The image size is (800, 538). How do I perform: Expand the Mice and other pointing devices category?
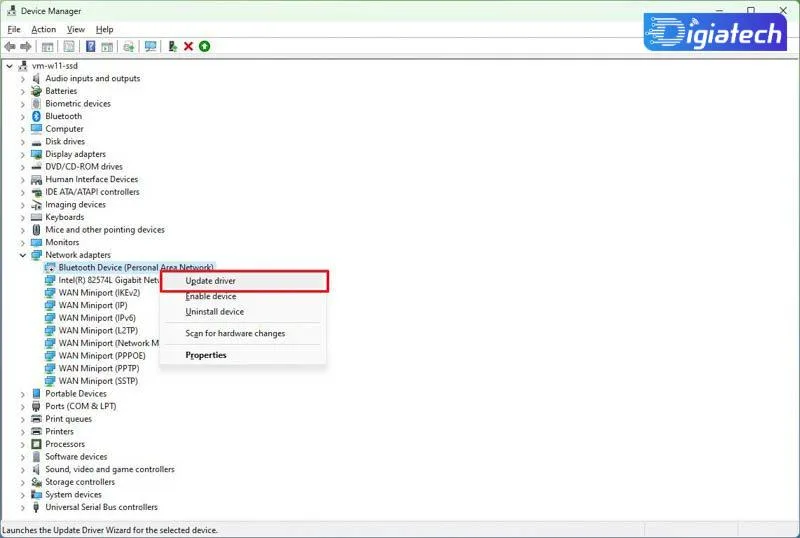coord(22,230)
